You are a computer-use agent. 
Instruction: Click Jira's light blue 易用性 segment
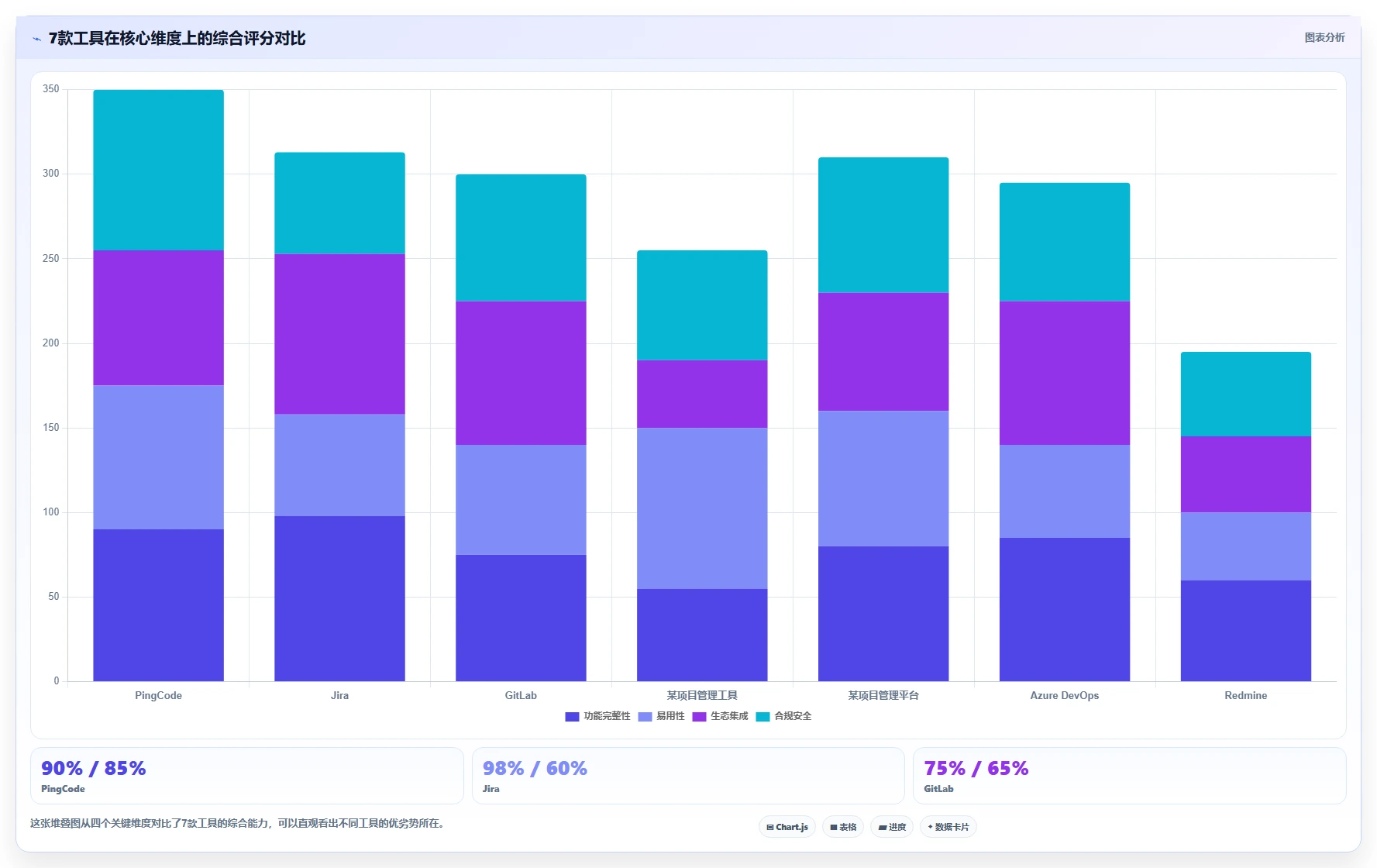coord(340,465)
